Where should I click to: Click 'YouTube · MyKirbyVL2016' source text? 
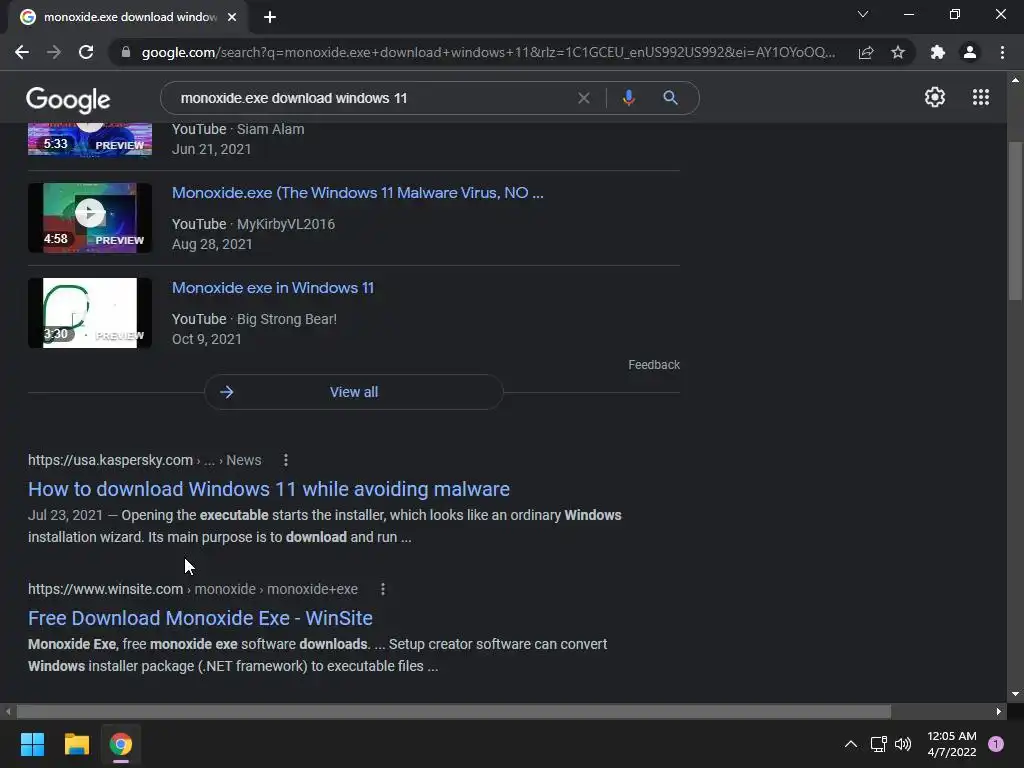pyautogui.click(x=253, y=224)
